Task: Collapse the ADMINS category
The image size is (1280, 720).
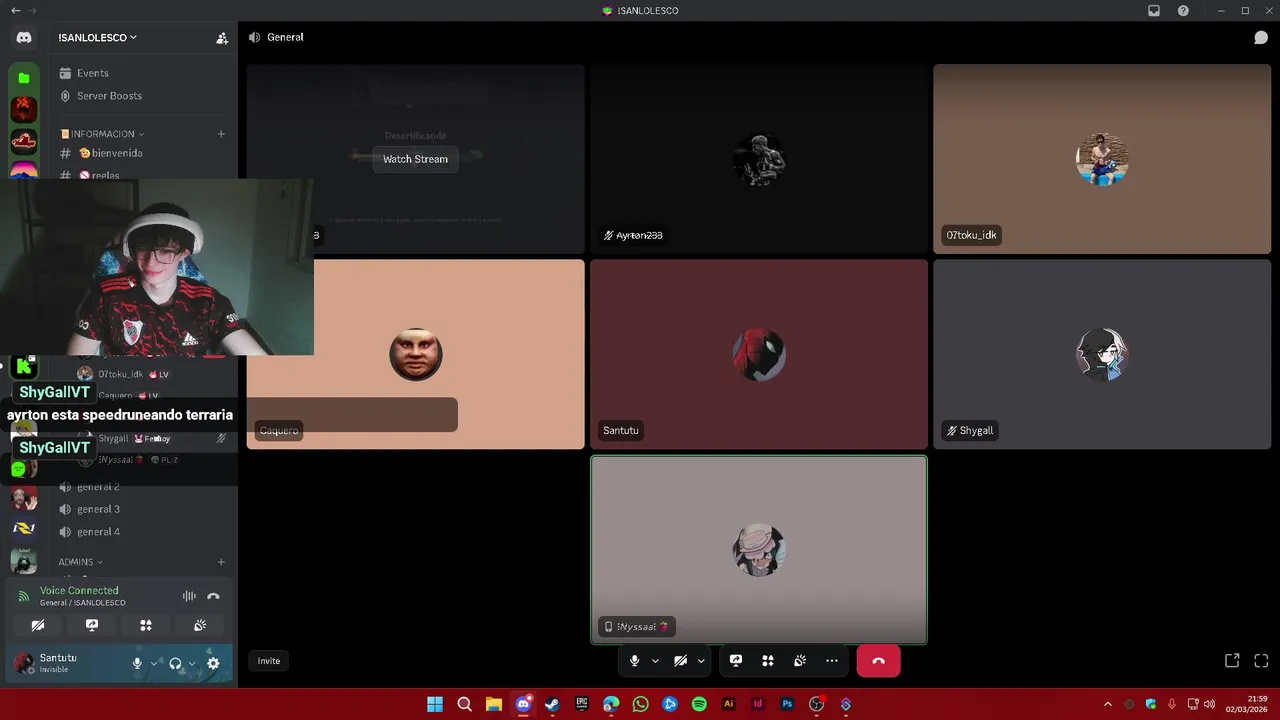Action: 80,562
